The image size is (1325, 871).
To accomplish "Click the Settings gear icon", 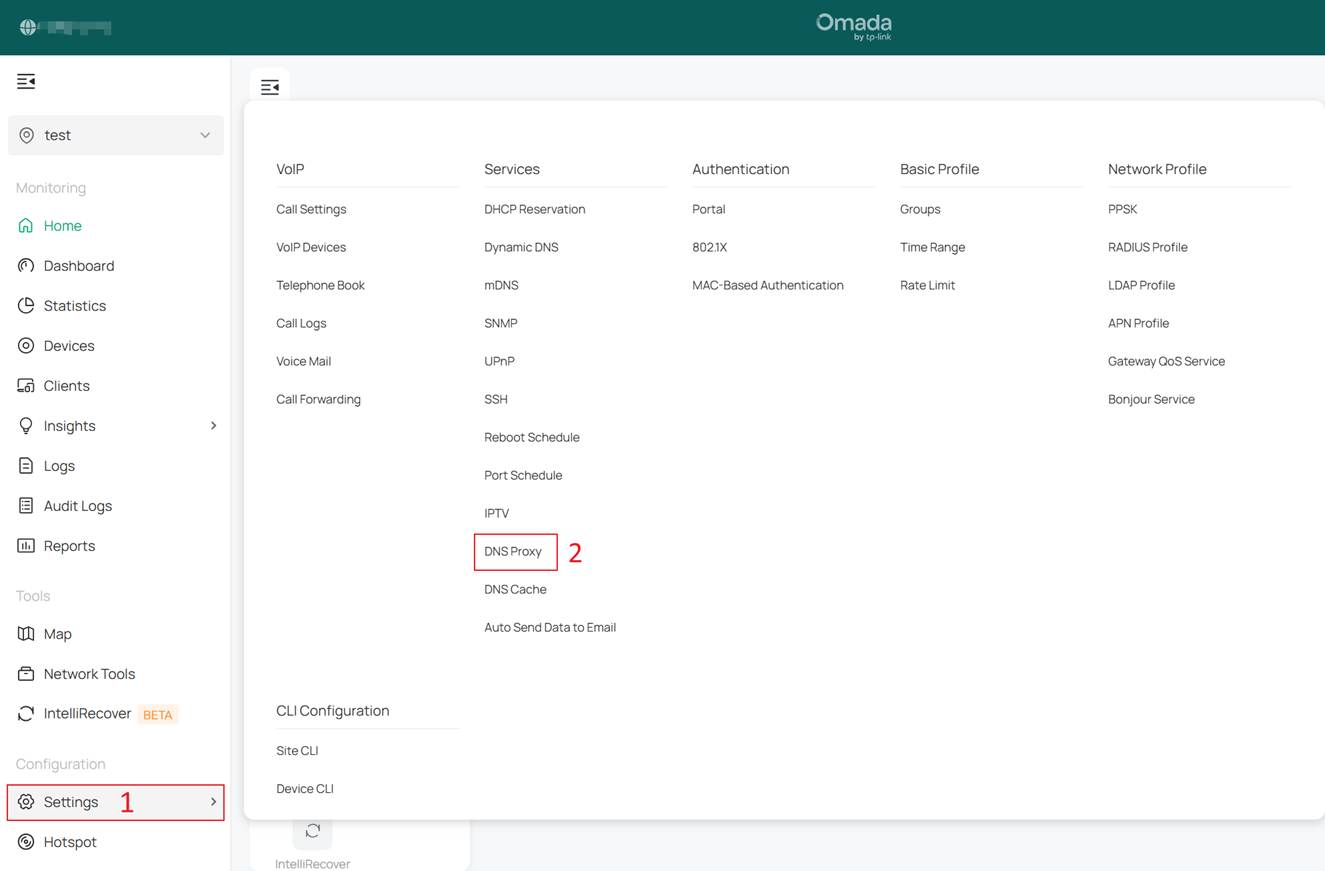I will [26, 802].
